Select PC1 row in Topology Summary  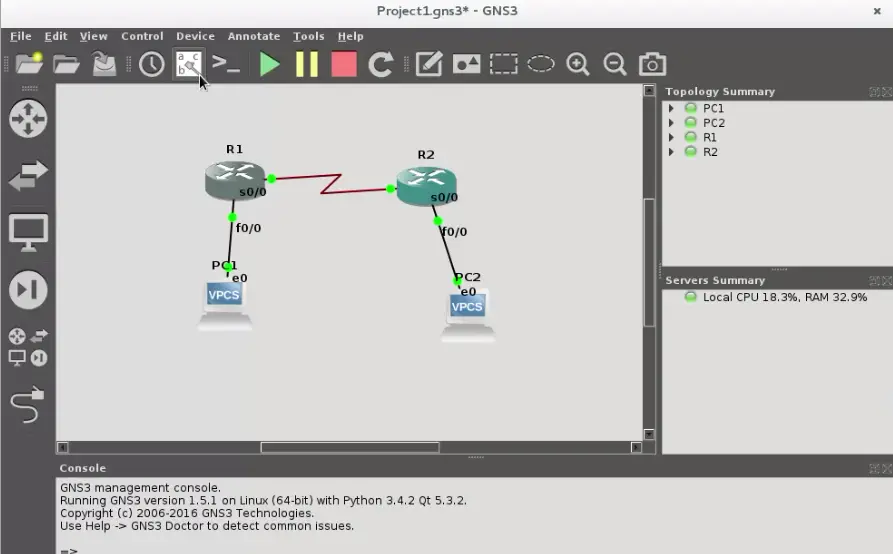coord(777,108)
